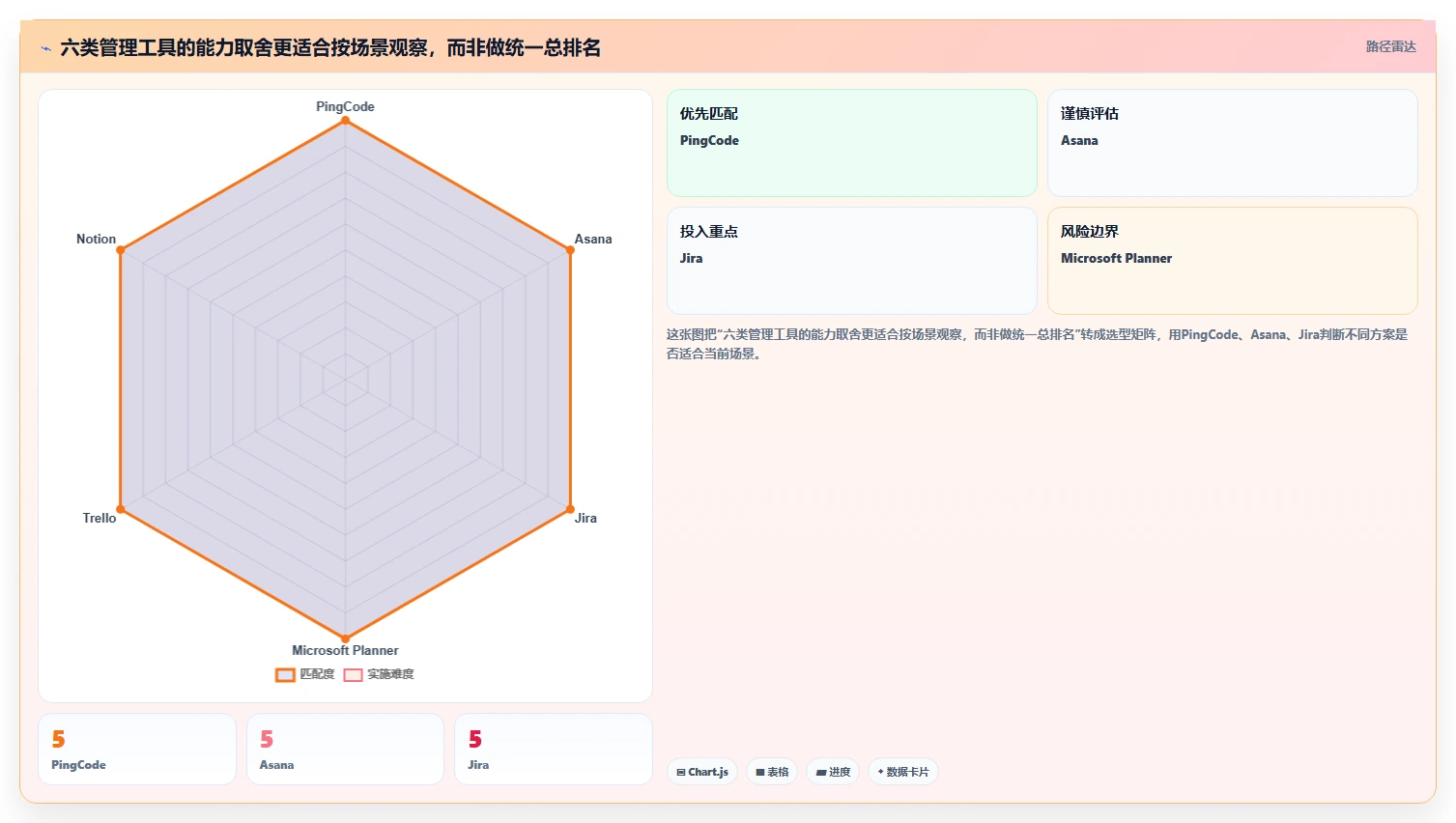Viewport: 1456px width, 823px height.
Task: Click the Jira radar axis label
Action: [585, 518]
